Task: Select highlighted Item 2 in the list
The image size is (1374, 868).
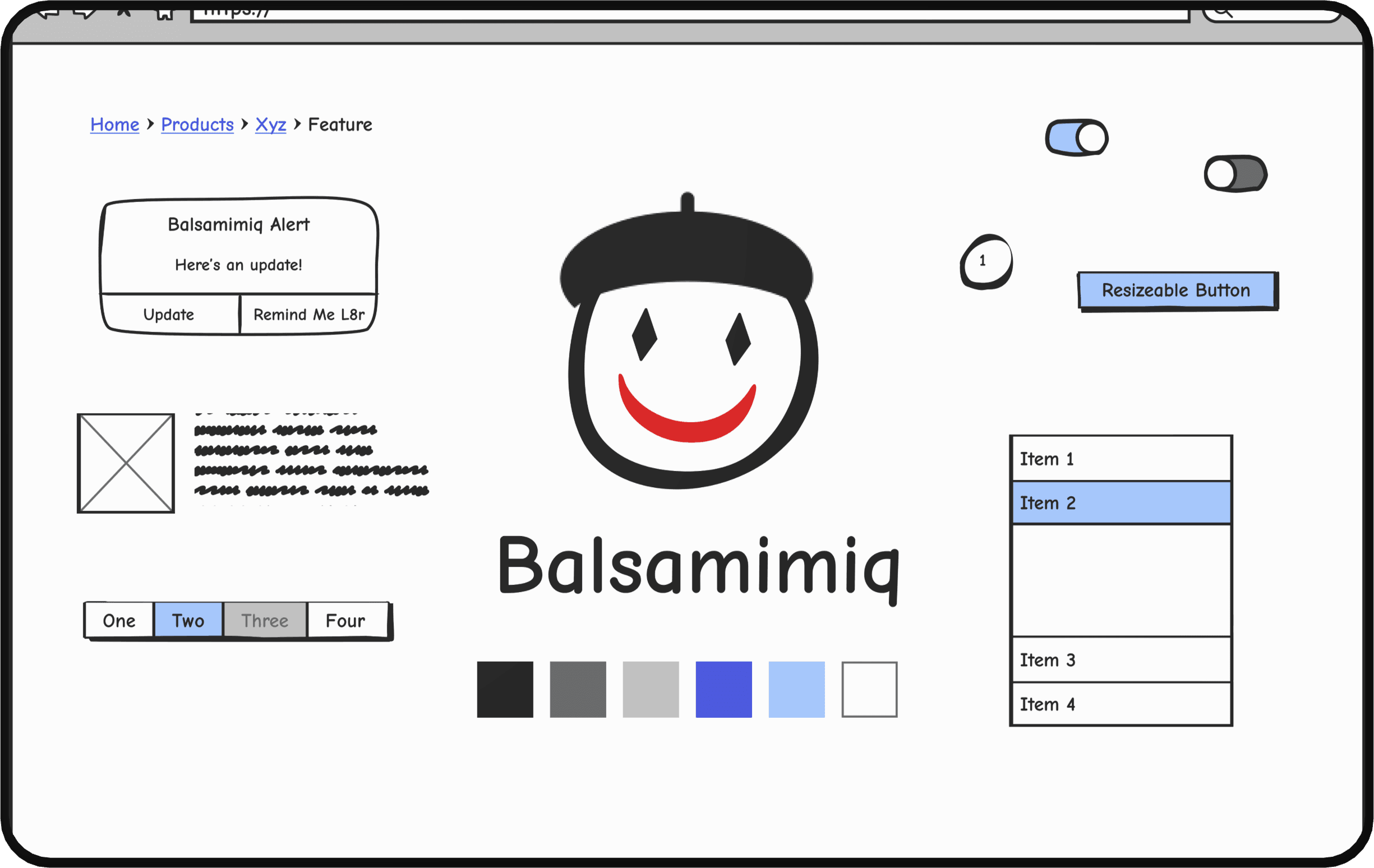Action: click(1121, 503)
